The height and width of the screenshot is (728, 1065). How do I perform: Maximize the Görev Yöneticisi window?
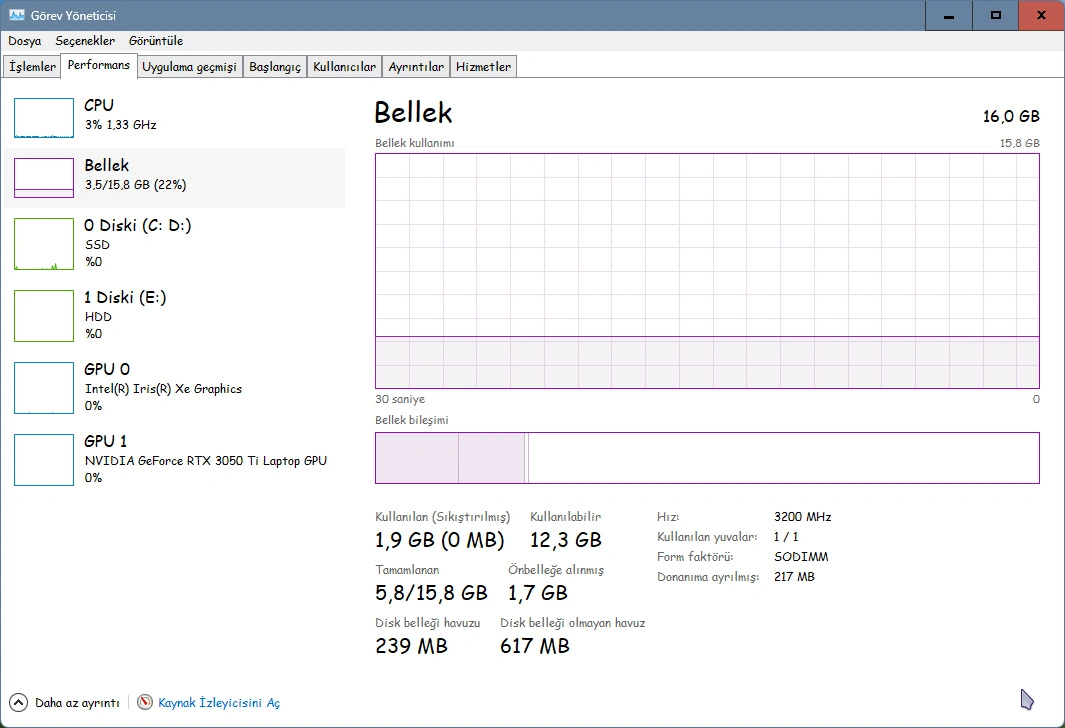tap(996, 16)
